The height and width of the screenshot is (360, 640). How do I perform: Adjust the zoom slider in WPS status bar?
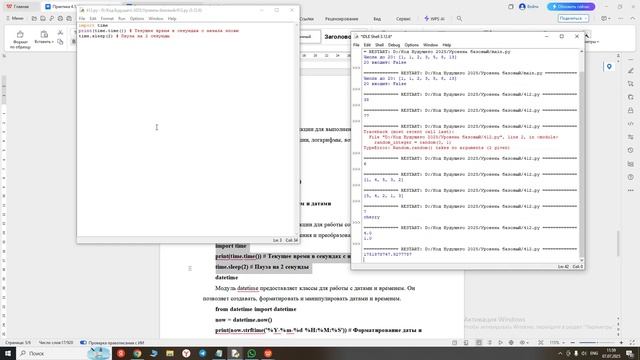tap(597, 343)
